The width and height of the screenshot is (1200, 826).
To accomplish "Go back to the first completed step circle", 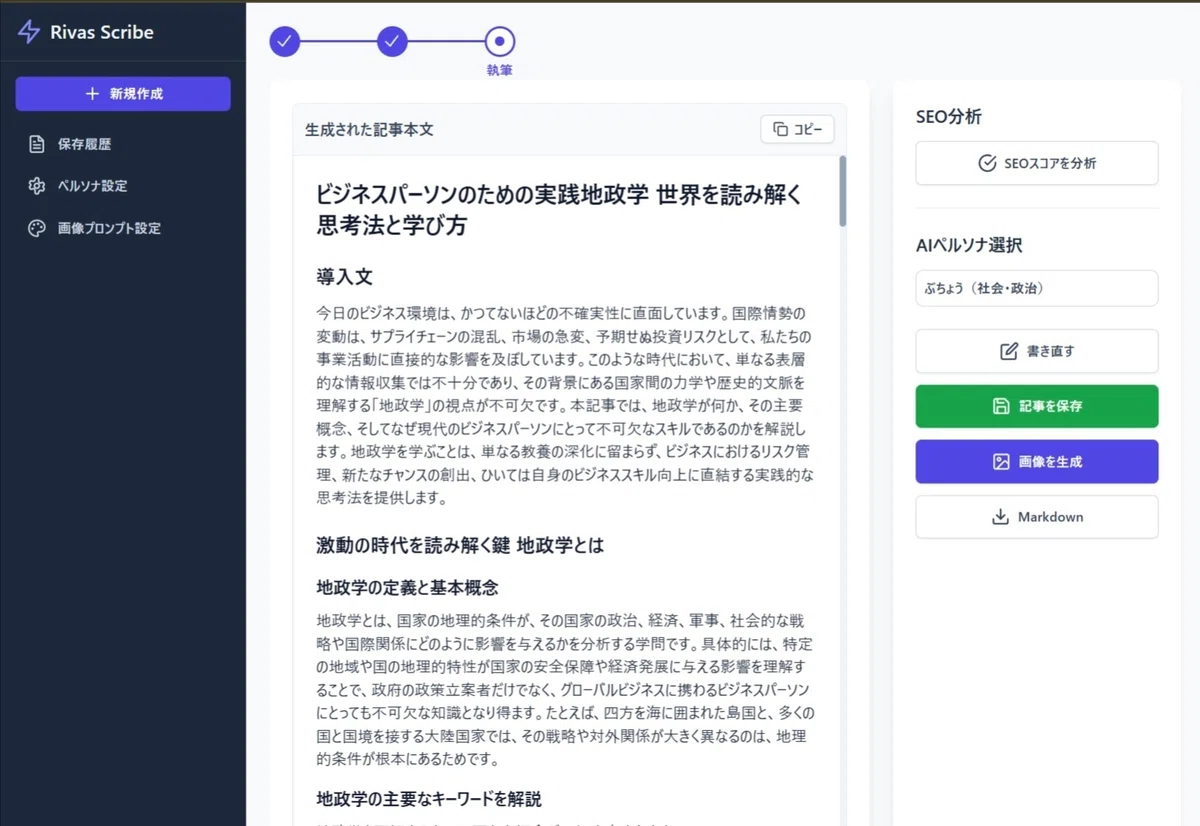I will [285, 41].
